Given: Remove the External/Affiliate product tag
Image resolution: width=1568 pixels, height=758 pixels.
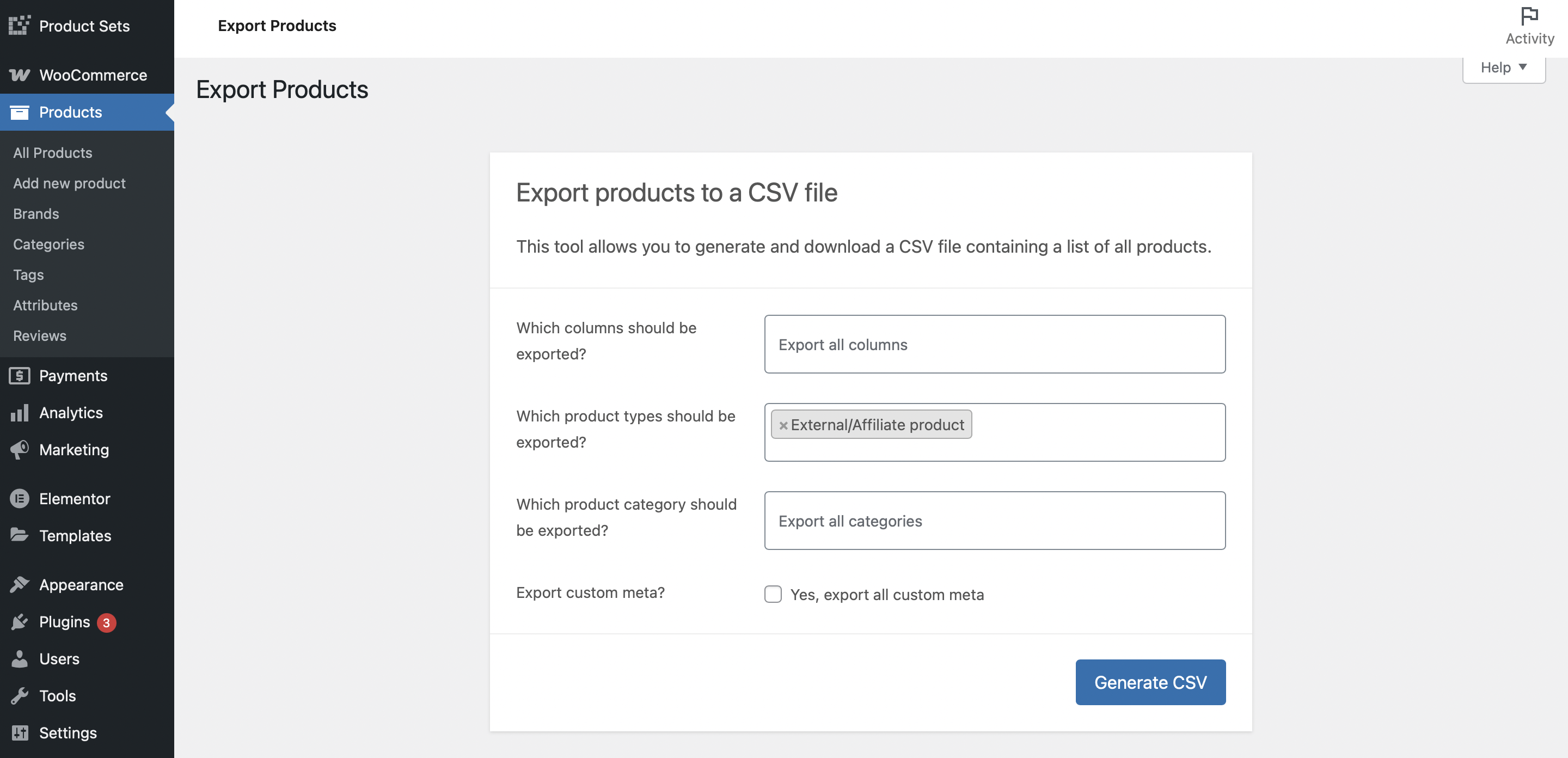Looking at the screenshot, I should (x=783, y=425).
